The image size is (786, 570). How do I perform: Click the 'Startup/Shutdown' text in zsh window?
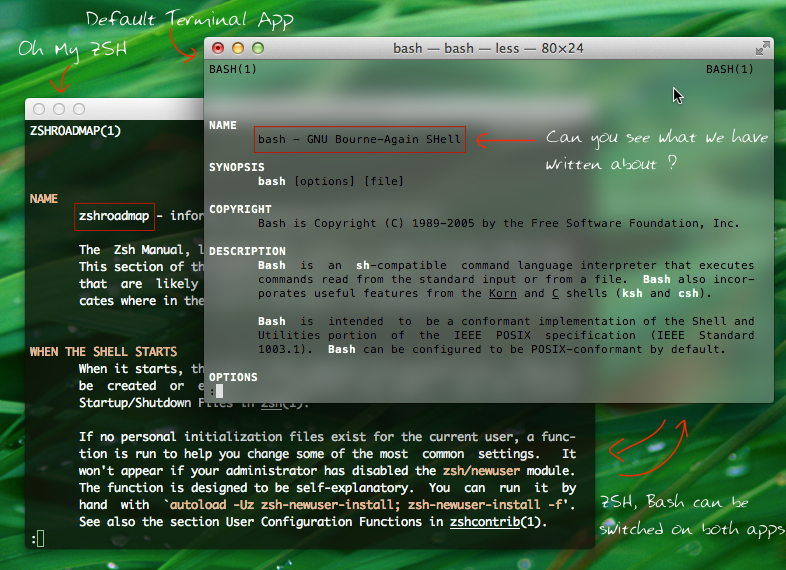[135, 403]
